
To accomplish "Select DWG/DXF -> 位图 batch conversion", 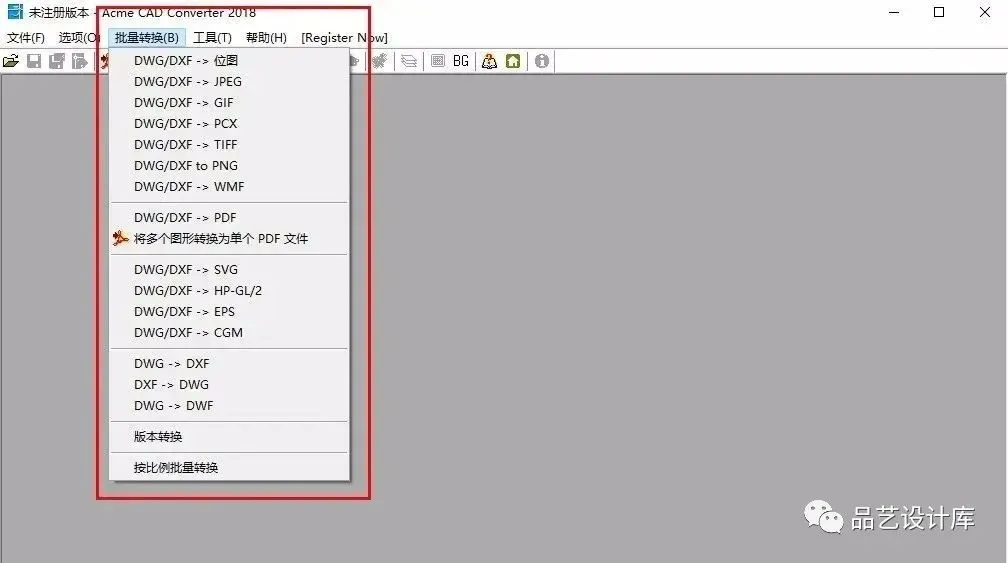I will [x=229, y=60].
